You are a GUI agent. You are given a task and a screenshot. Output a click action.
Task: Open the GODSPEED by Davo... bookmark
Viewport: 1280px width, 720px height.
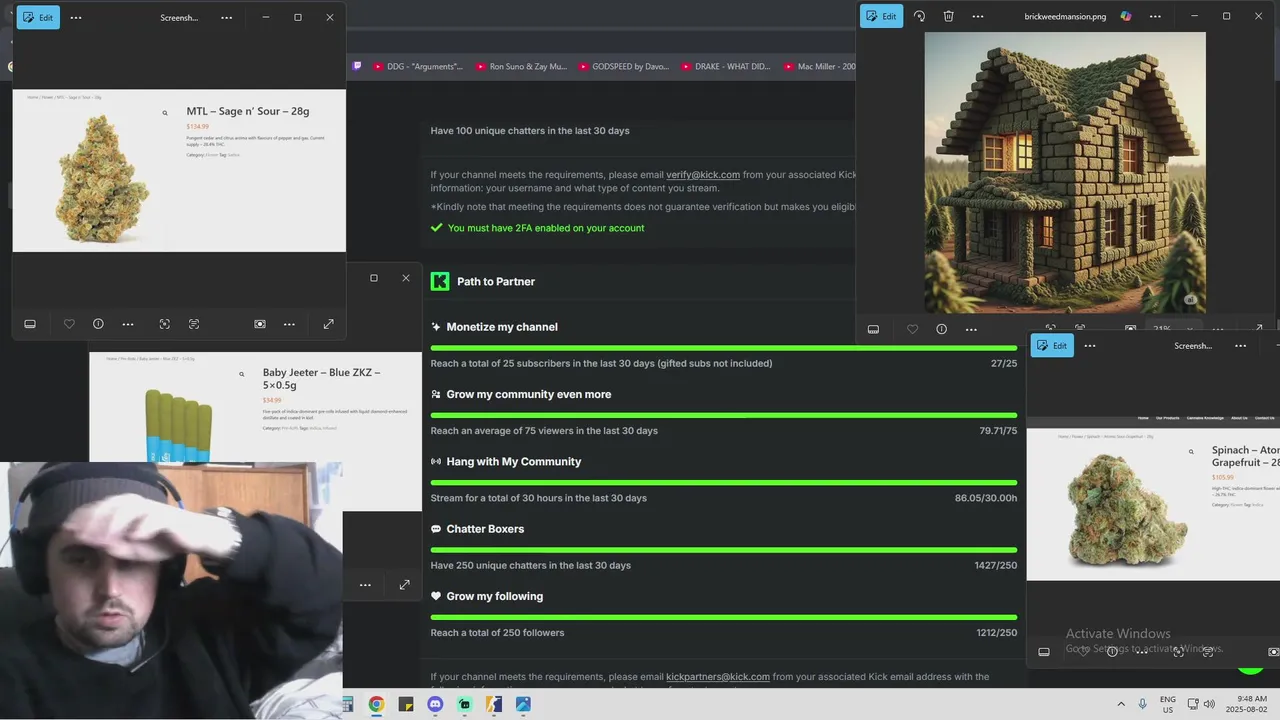(622, 66)
